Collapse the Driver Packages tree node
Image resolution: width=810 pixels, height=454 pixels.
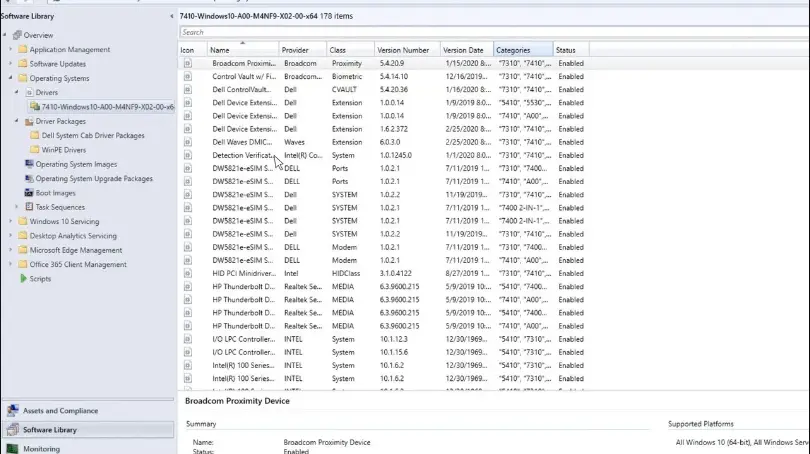coord(17,121)
